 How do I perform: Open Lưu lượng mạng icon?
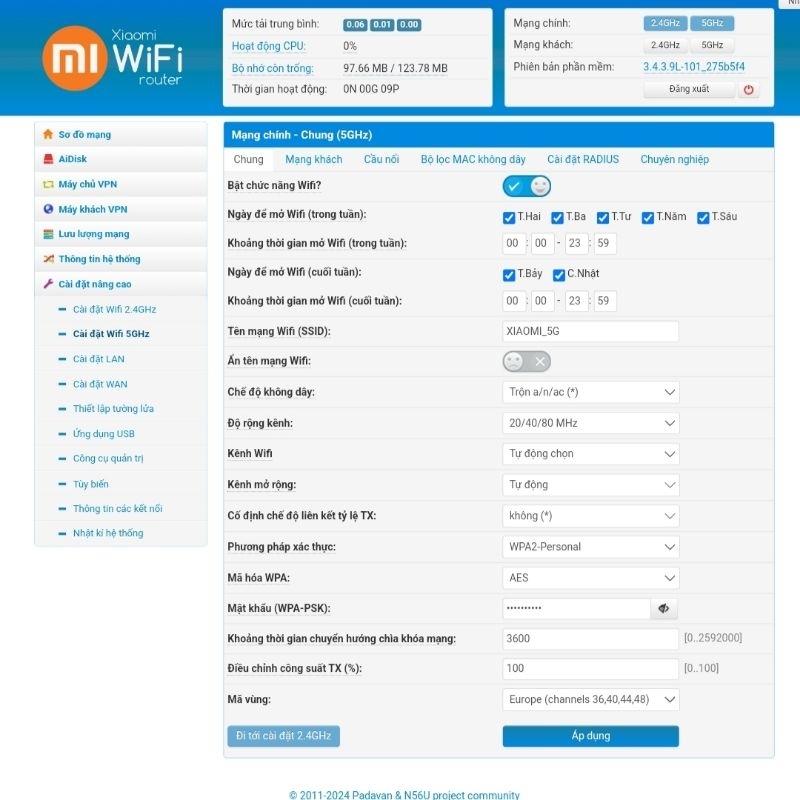47,234
